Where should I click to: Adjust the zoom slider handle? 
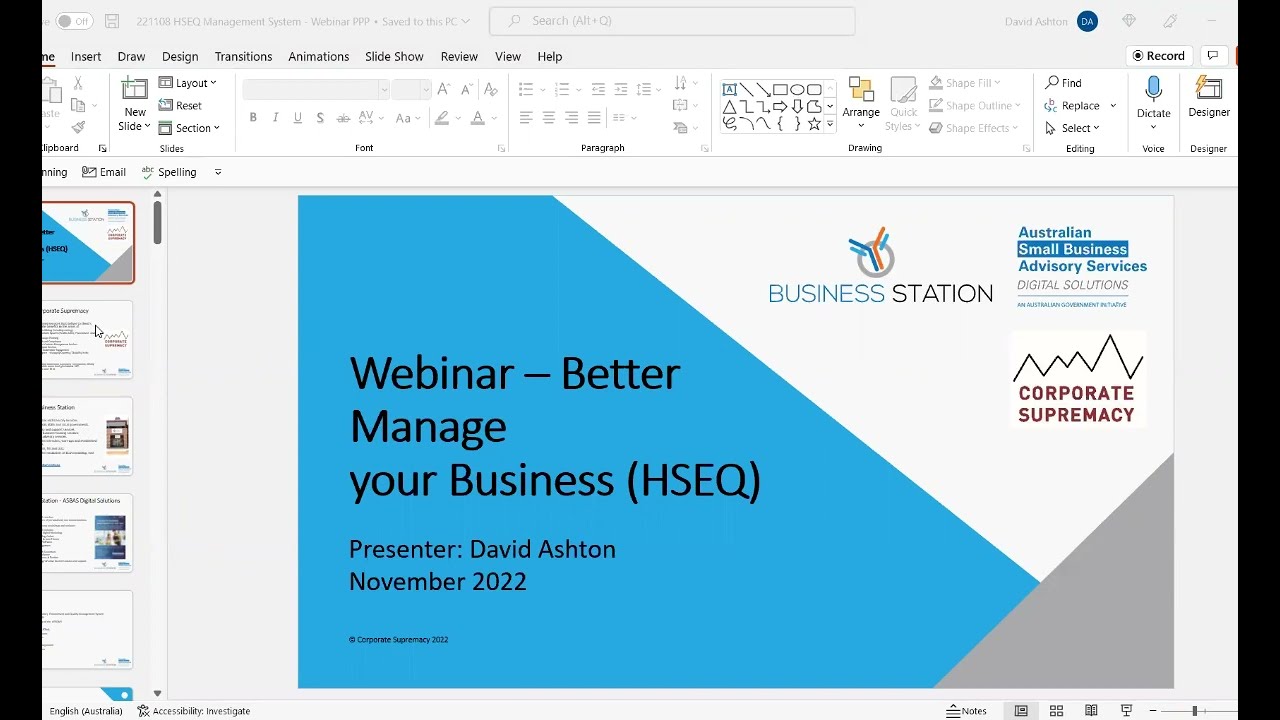point(1194,711)
